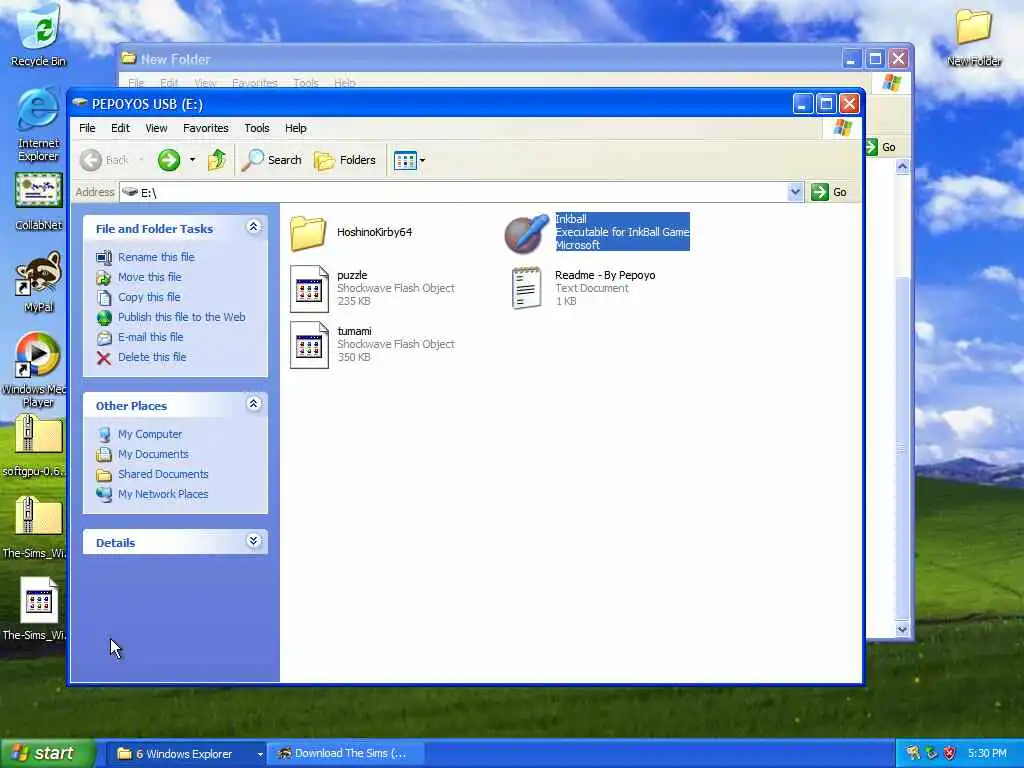
Task: Click the Views toolbar icon
Action: click(405, 160)
